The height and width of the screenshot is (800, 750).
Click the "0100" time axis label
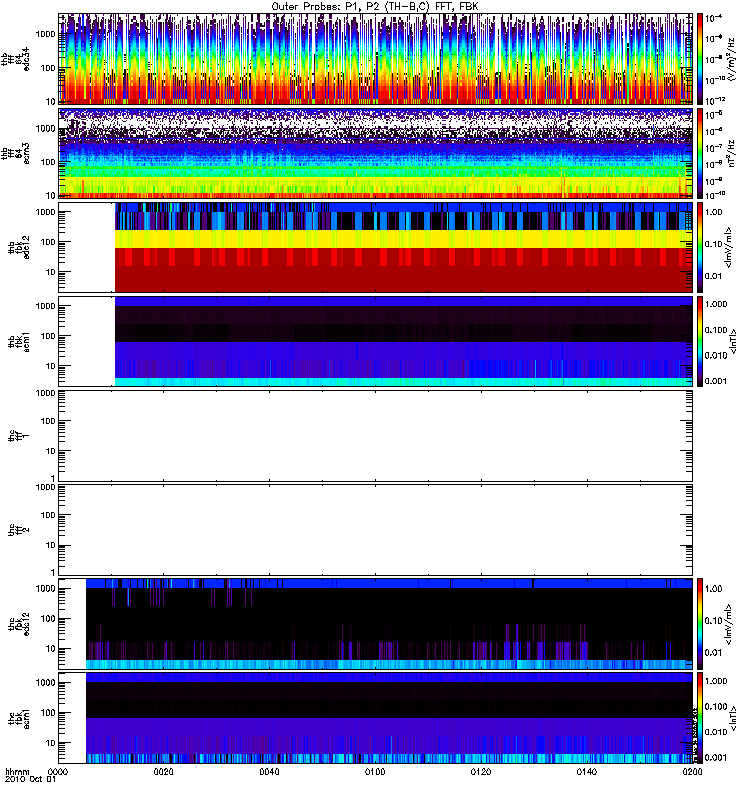[375, 771]
